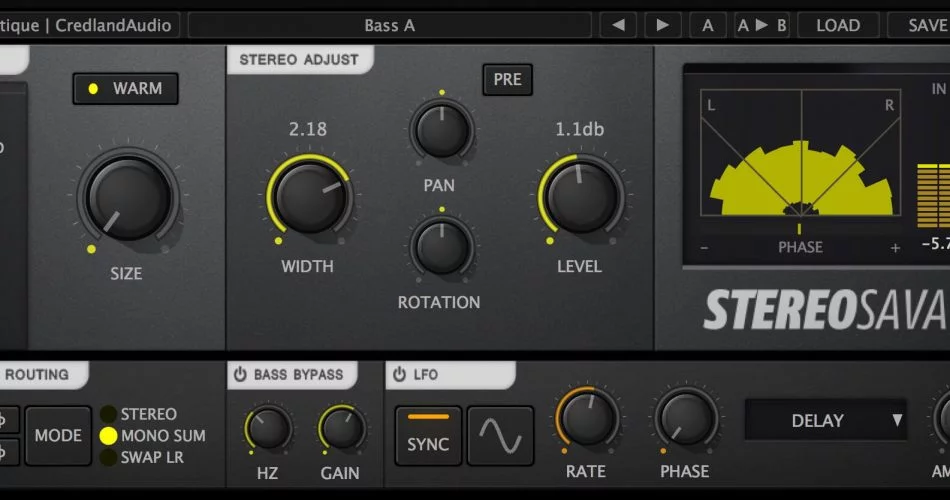Click the ROTATION knob
950x500 pixels.
[x=442, y=246]
